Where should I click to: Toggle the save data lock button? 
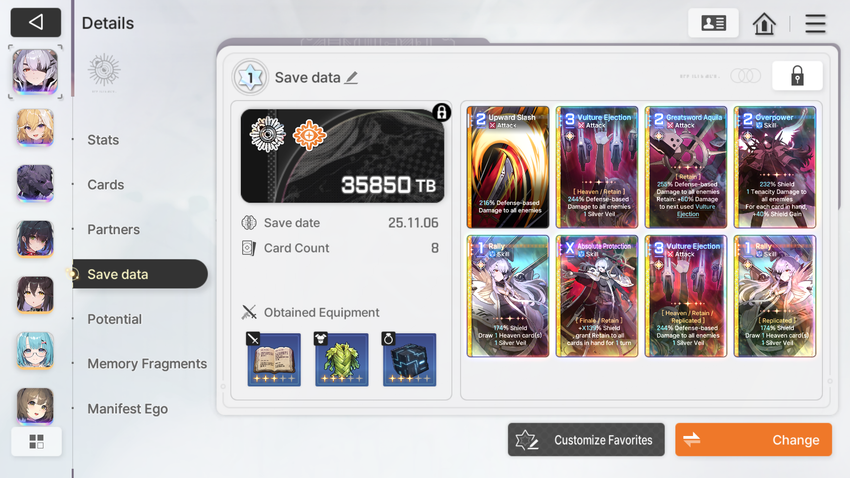point(797,76)
